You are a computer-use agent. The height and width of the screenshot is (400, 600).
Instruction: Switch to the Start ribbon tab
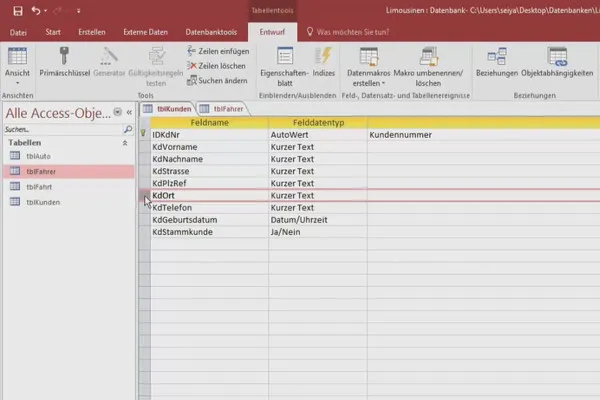point(53,32)
